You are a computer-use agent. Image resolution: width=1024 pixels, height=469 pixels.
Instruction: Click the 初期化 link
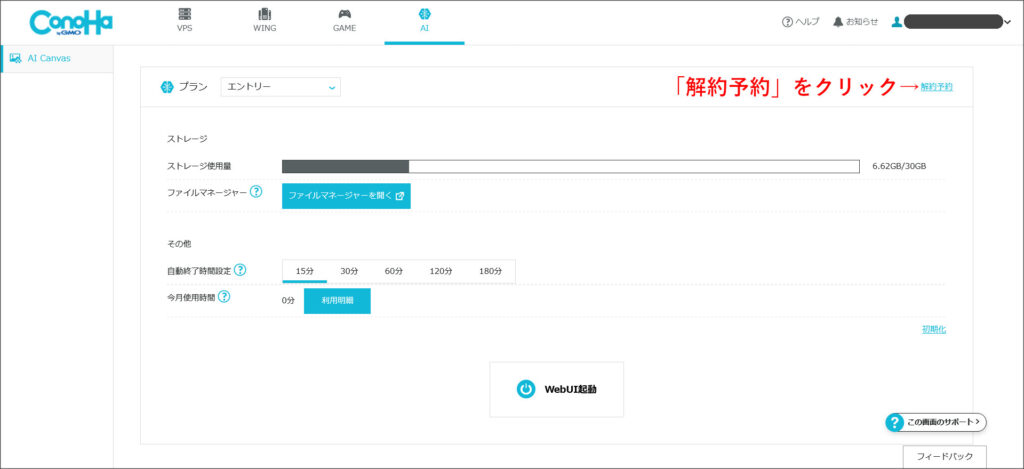[934, 330]
